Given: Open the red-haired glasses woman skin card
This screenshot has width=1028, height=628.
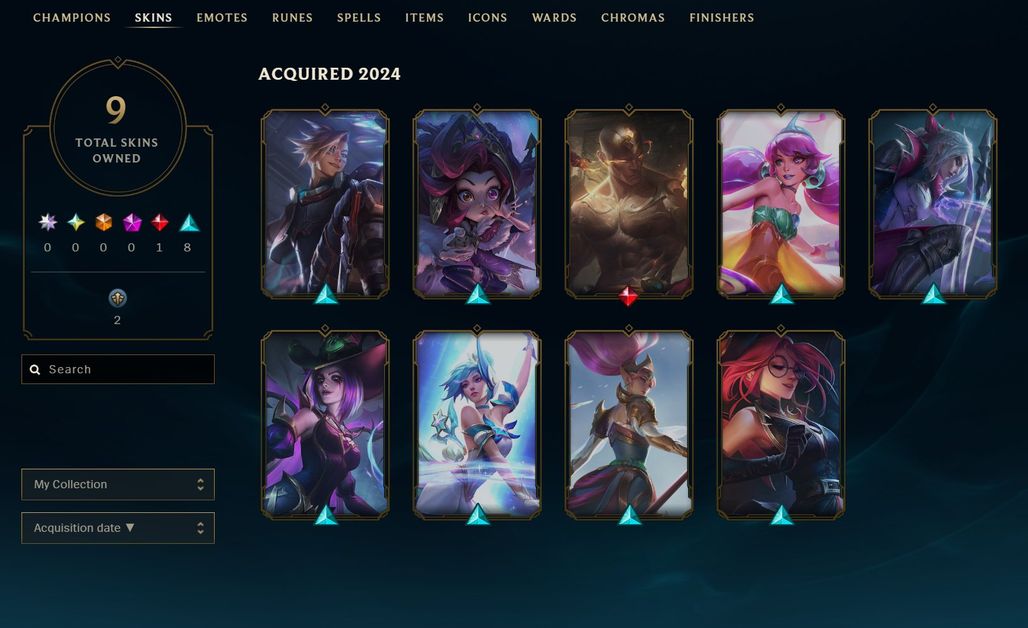Looking at the screenshot, I should click(x=781, y=425).
